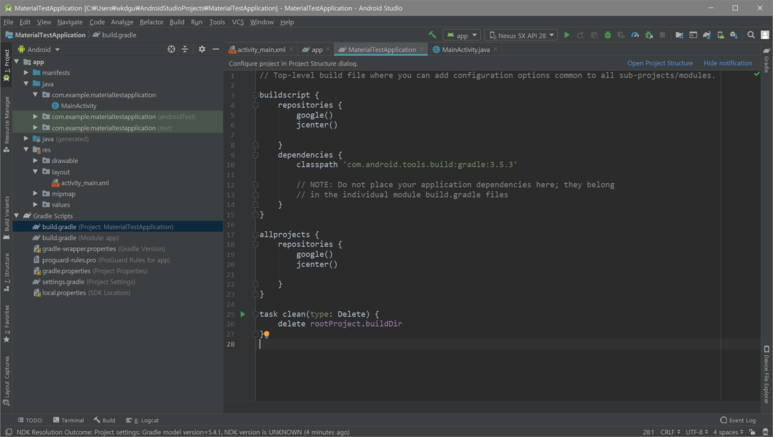
Task: Click the Open Project Structure link
Action: coord(660,63)
